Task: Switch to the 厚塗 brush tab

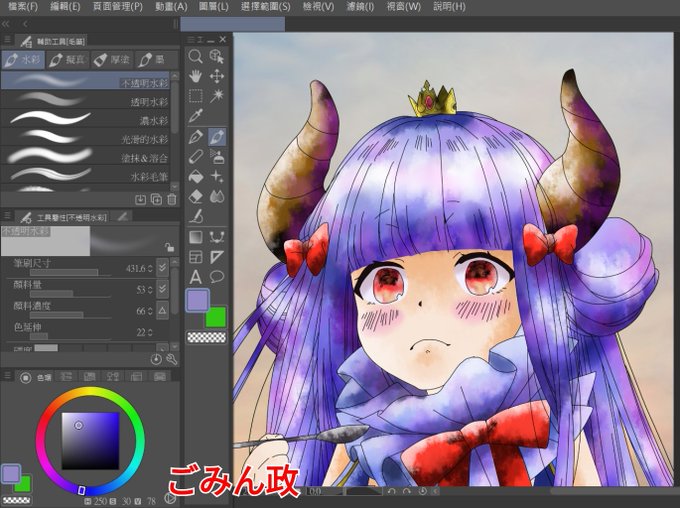Action: (112, 59)
